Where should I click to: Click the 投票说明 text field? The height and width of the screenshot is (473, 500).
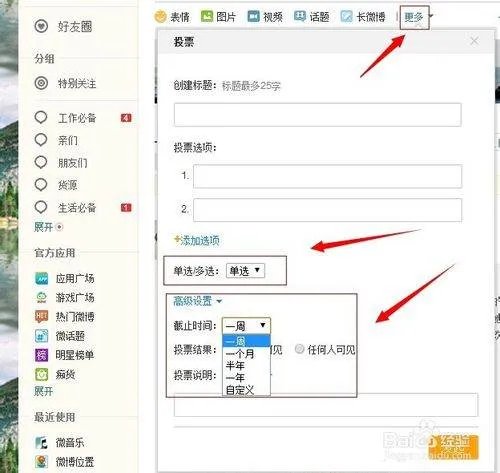coord(326,405)
